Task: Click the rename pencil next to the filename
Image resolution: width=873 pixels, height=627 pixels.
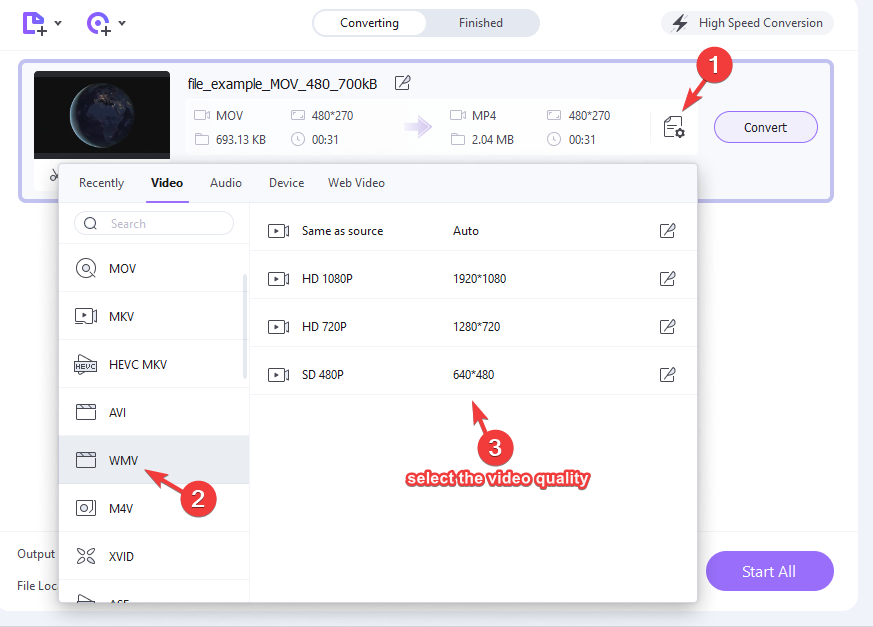Action: point(403,83)
